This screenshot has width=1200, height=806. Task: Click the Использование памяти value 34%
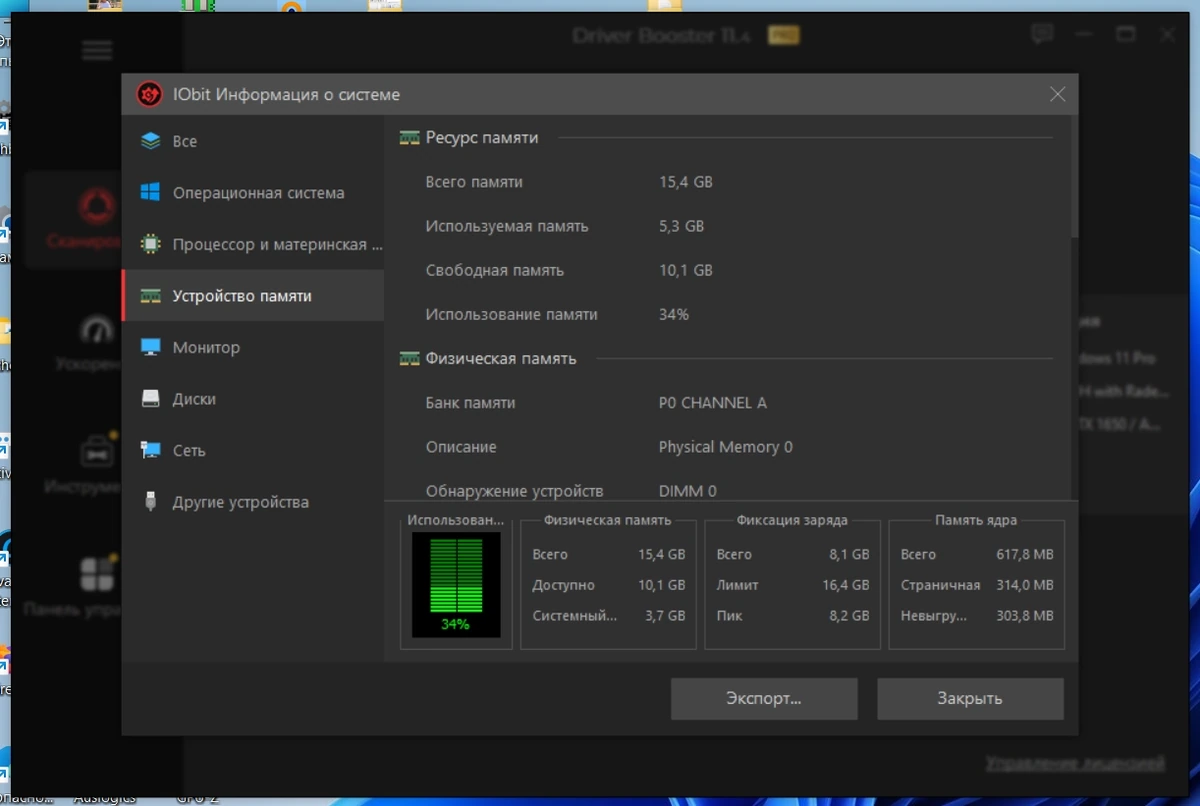[674, 314]
